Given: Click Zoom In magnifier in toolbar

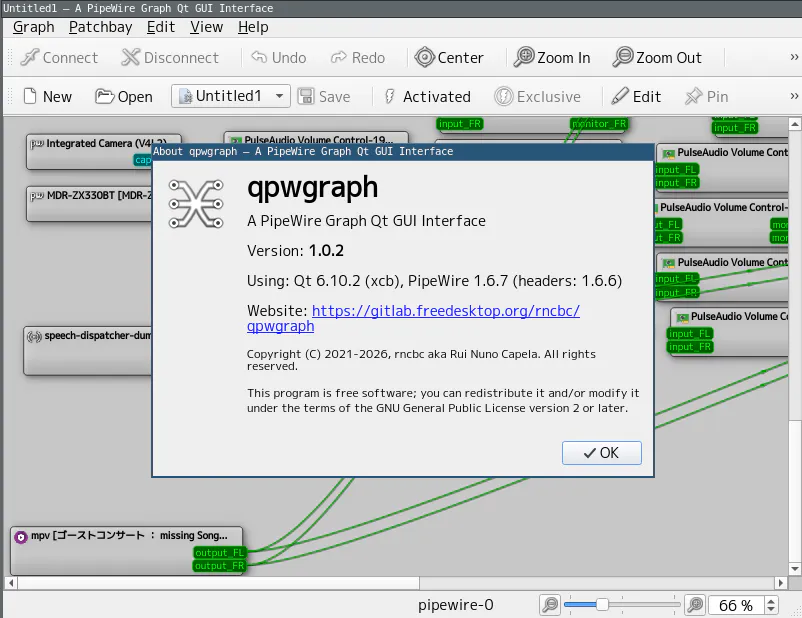Looking at the screenshot, I should [524, 57].
